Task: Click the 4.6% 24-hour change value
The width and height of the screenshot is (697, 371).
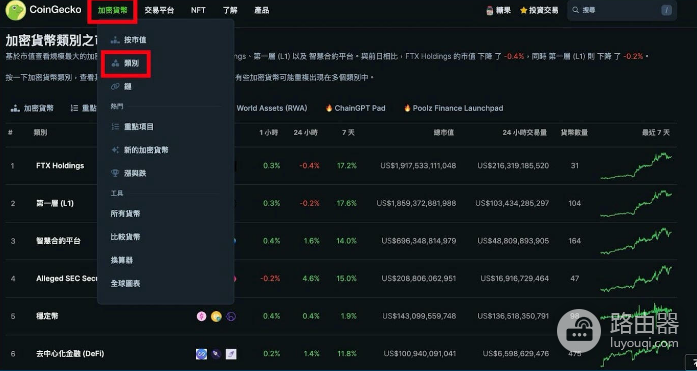Action: pyautogui.click(x=311, y=279)
